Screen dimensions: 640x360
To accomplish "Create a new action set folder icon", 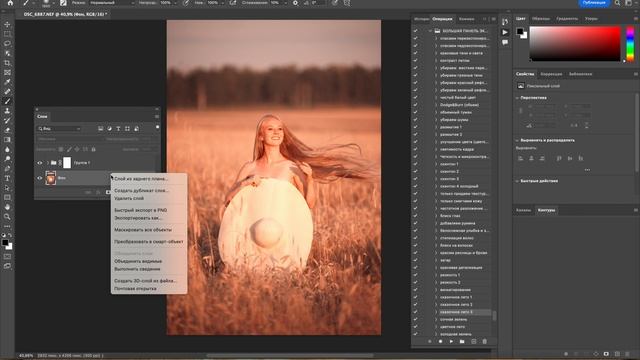I will coord(462,341).
